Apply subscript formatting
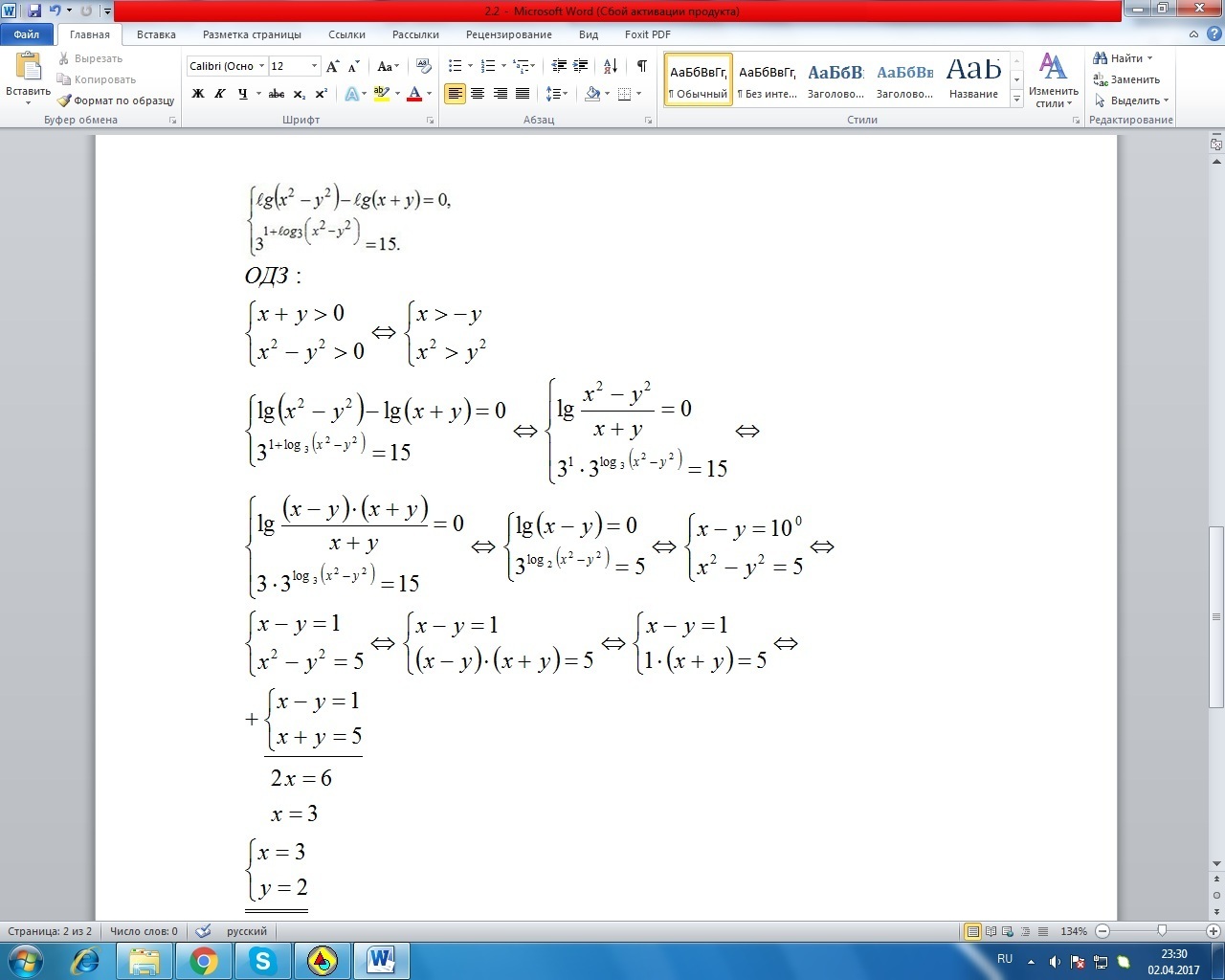The width and height of the screenshot is (1225, 980). pos(300,94)
